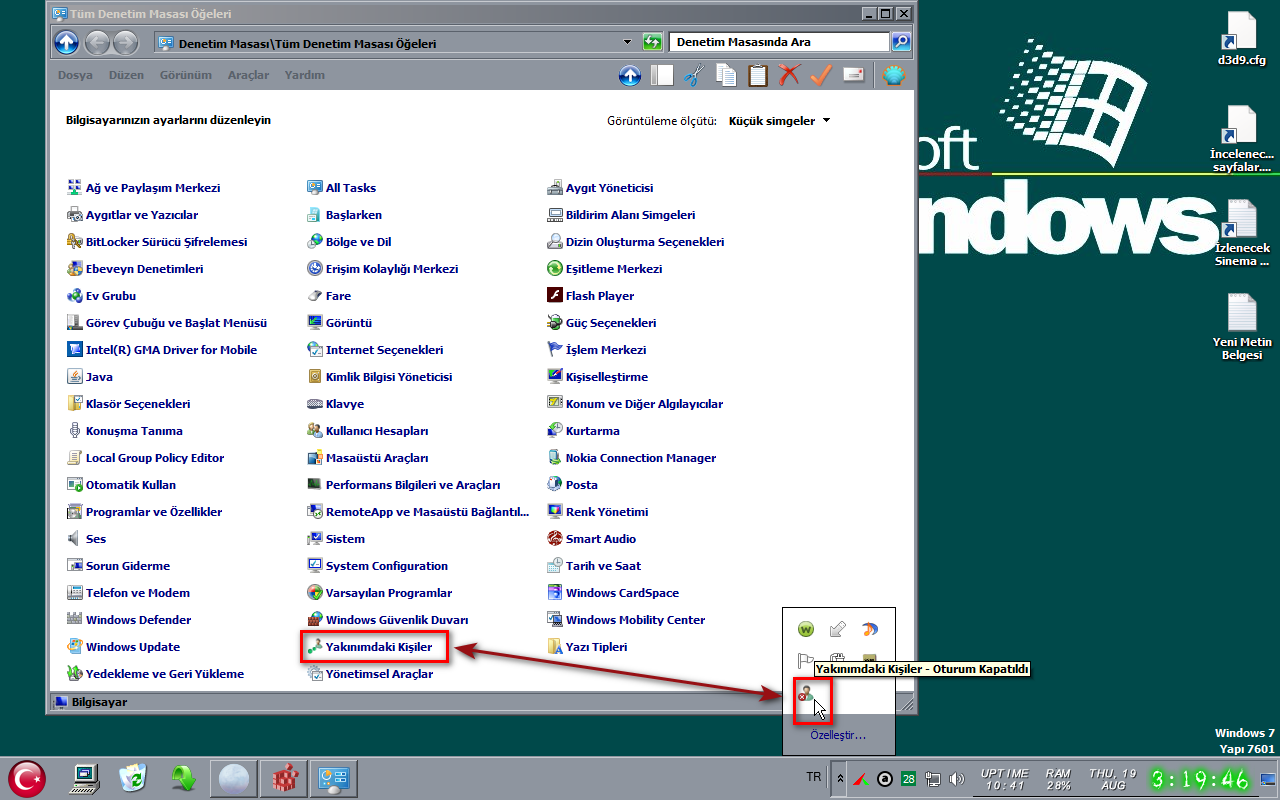Click the orange-blue music note tray icon
Image resolution: width=1280 pixels, height=800 pixels.
point(870,629)
